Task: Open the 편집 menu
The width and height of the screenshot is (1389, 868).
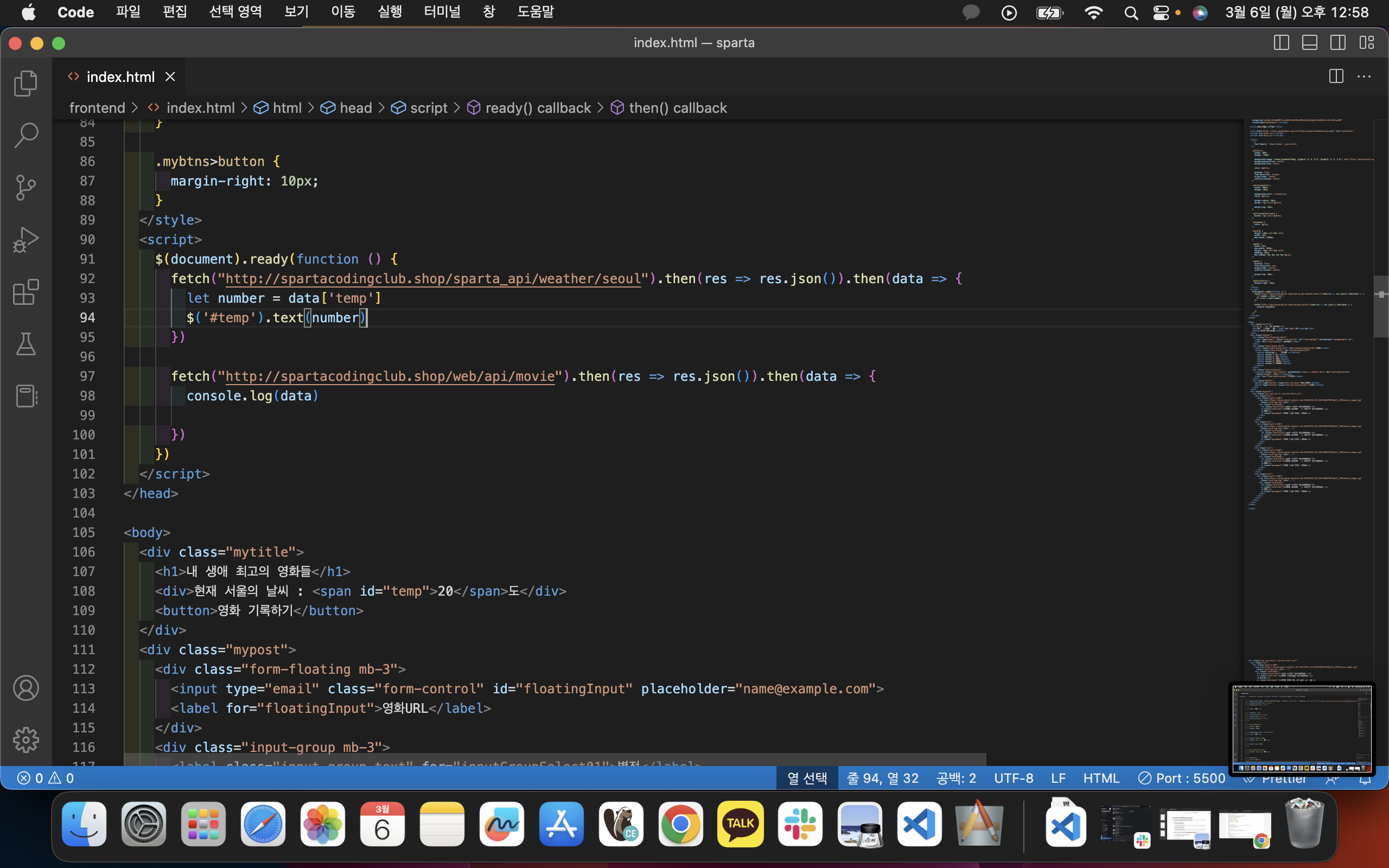Action: tap(175, 12)
